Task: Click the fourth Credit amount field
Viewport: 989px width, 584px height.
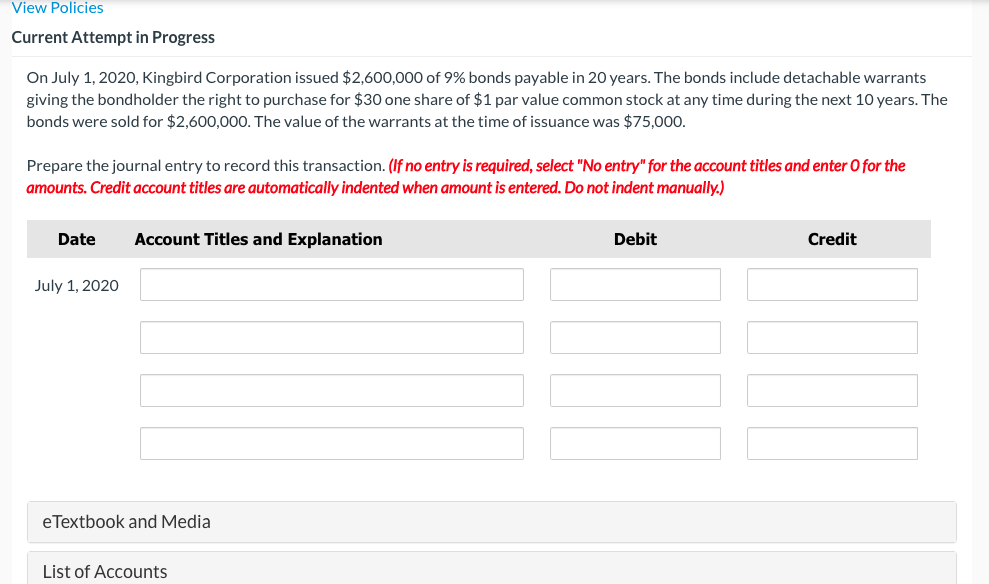Action: (832, 443)
